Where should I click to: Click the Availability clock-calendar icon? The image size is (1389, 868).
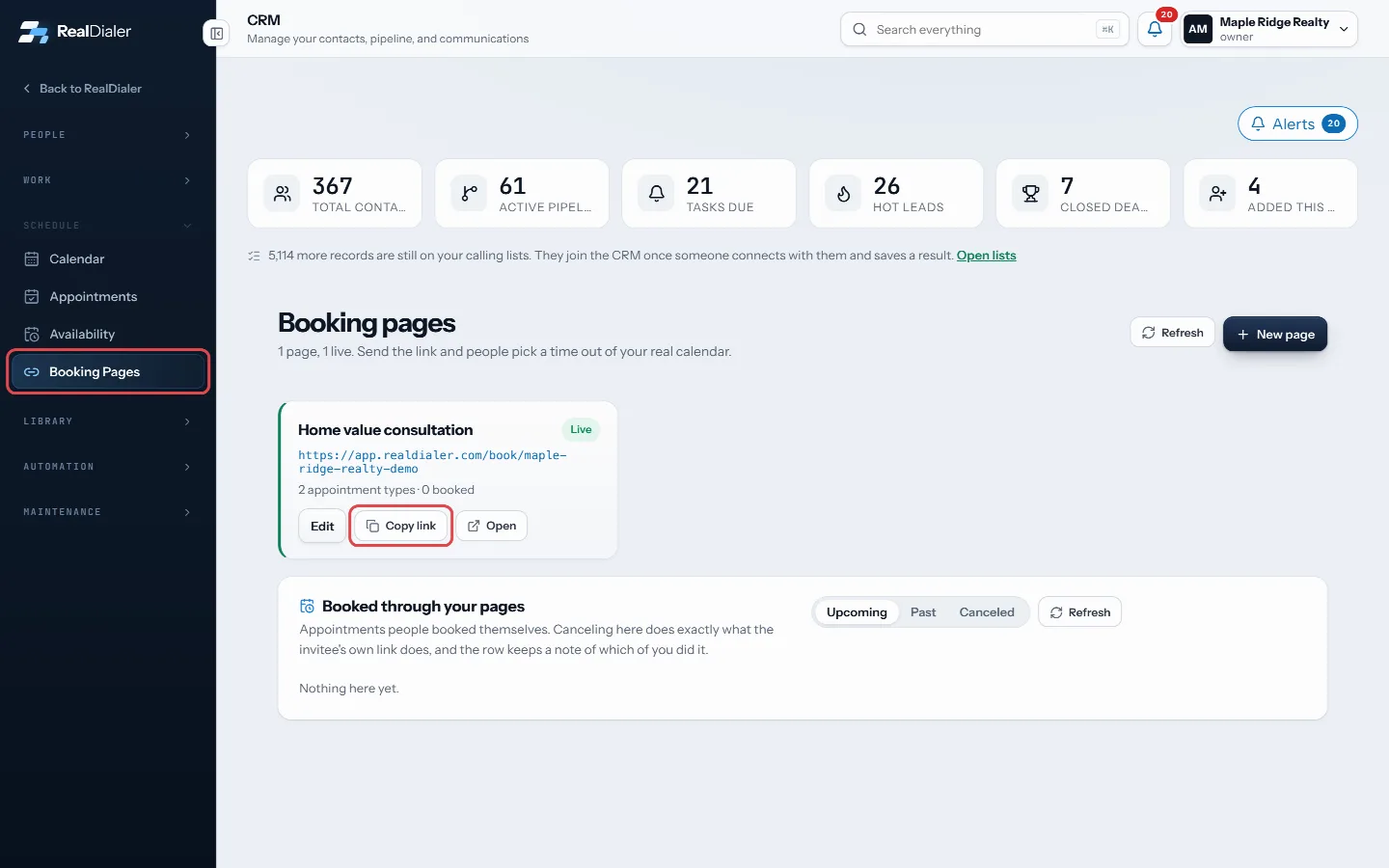[x=32, y=334]
